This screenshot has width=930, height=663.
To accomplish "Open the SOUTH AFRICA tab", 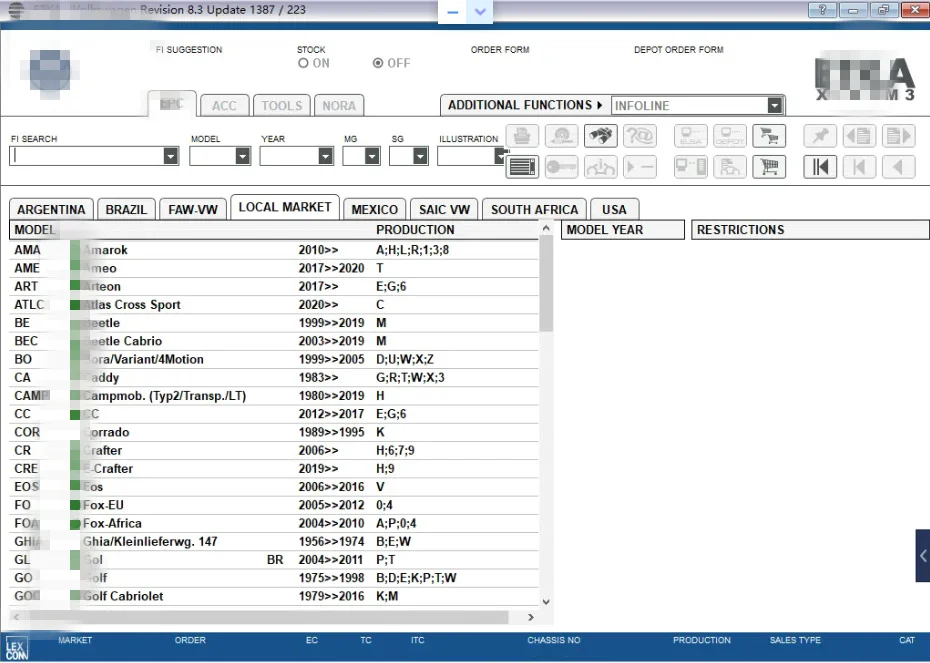I will [x=534, y=209].
